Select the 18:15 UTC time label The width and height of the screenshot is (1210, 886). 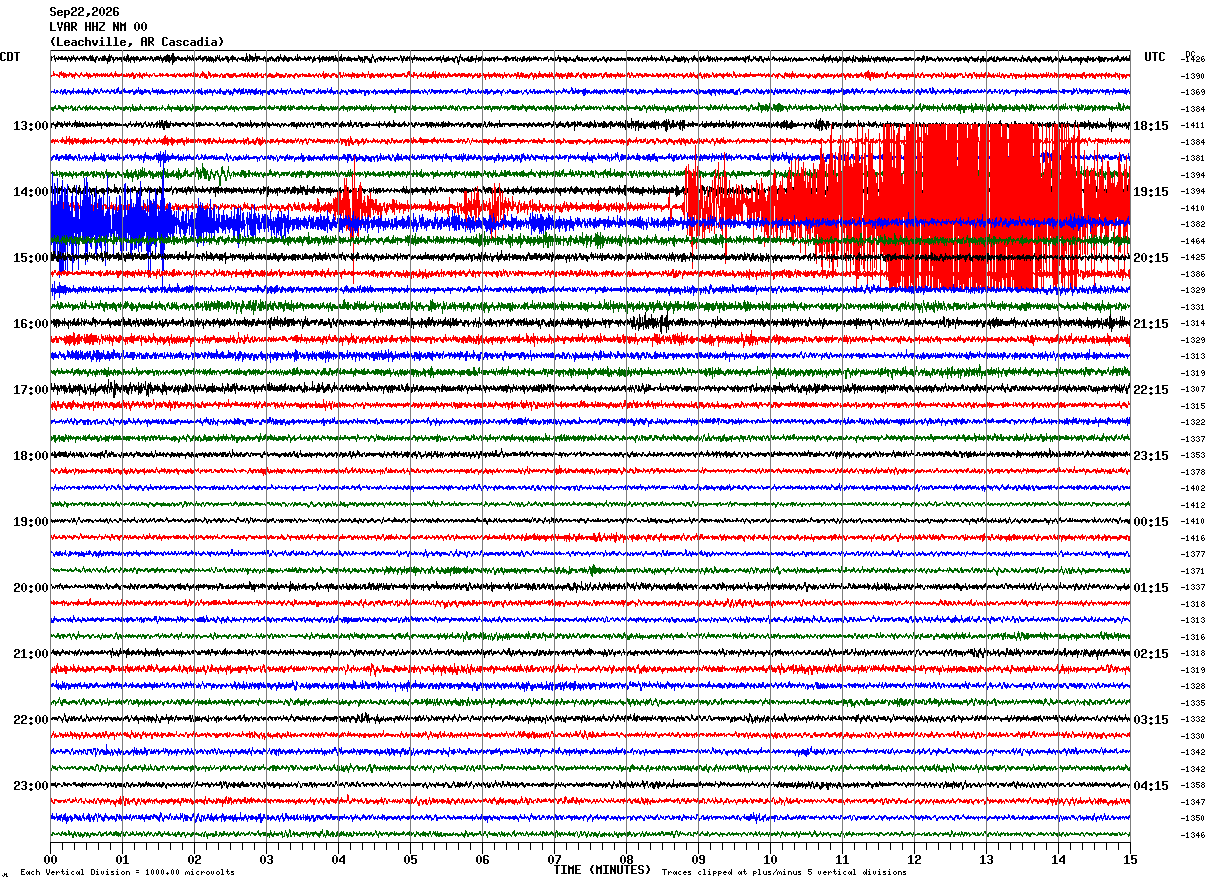(x=1150, y=125)
